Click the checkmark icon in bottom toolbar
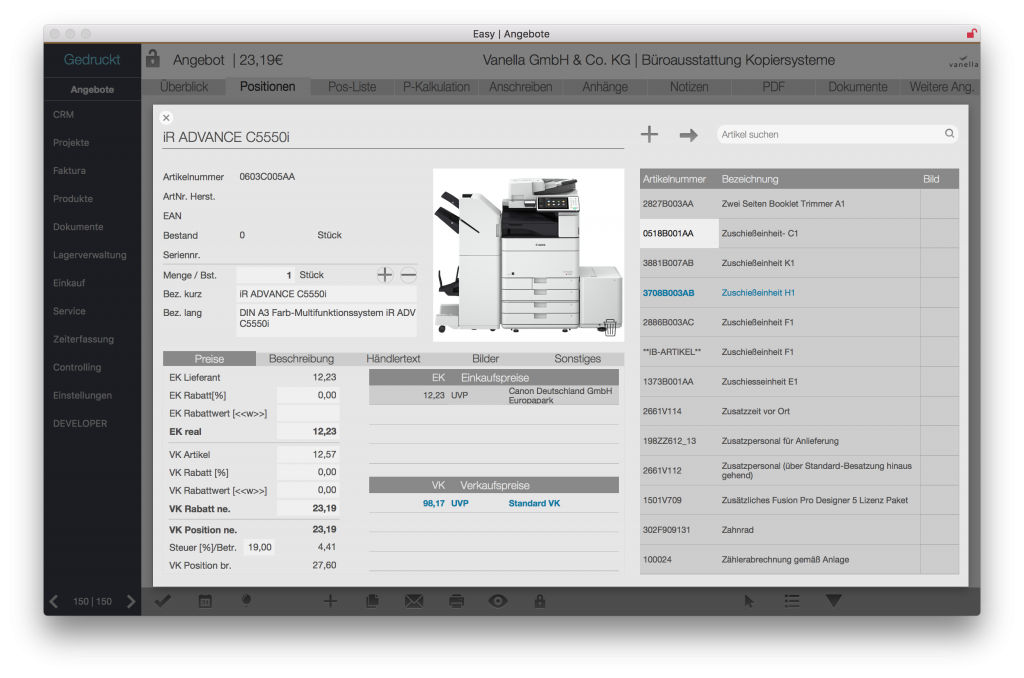1024x678 pixels. pyautogui.click(x=163, y=601)
